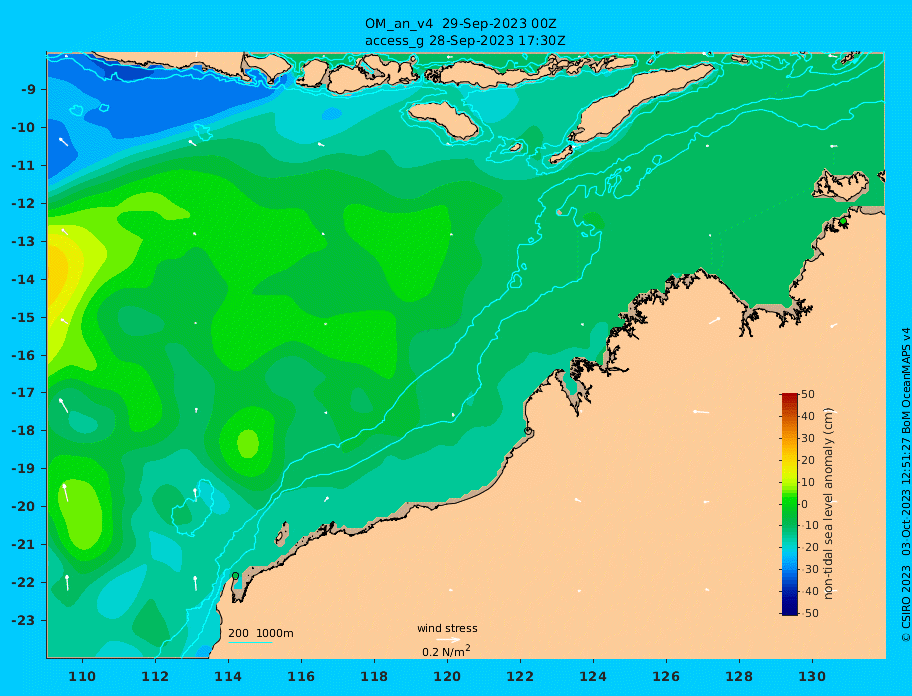Click the latitude label -18
The height and width of the screenshot is (696, 912).
tap(23, 430)
